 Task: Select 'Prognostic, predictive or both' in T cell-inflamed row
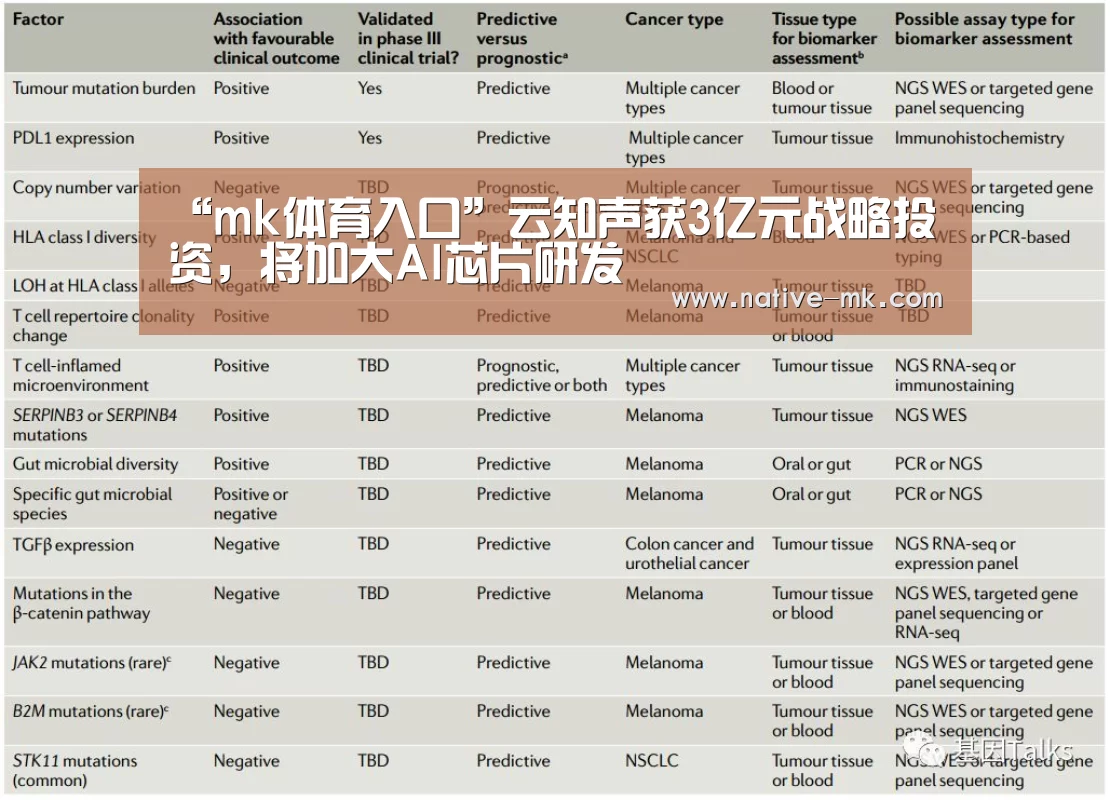tap(542, 375)
